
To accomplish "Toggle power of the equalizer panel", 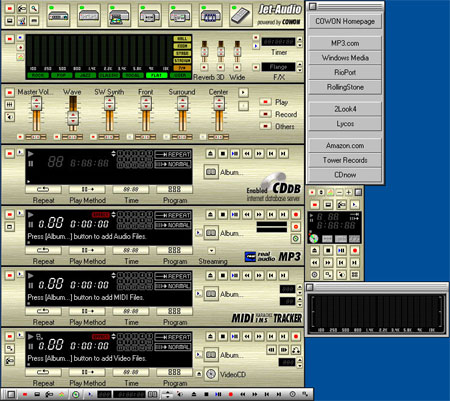I will (10, 39).
